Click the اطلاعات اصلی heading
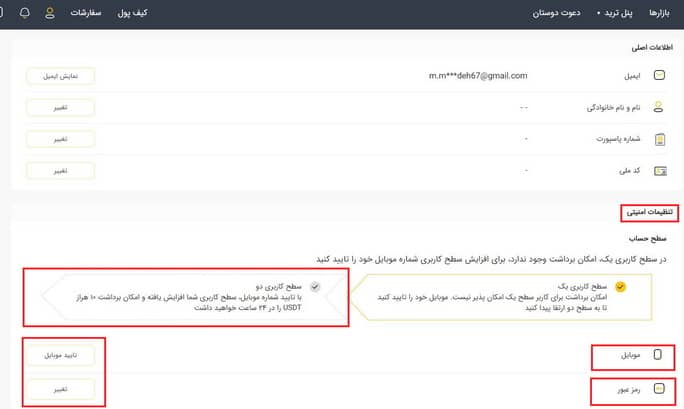The width and height of the screenshot is (684, 409). 652,48
